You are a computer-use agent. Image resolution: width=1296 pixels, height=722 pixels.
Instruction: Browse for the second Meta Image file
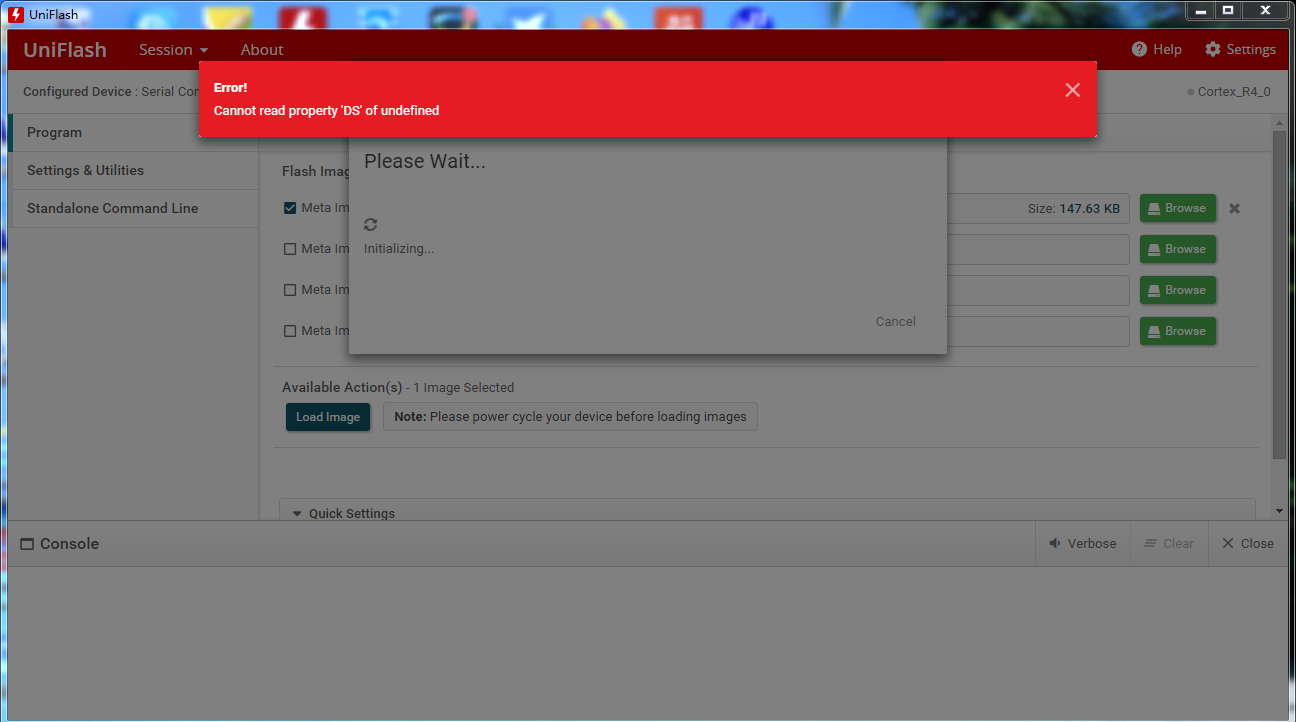[1178, 249]
